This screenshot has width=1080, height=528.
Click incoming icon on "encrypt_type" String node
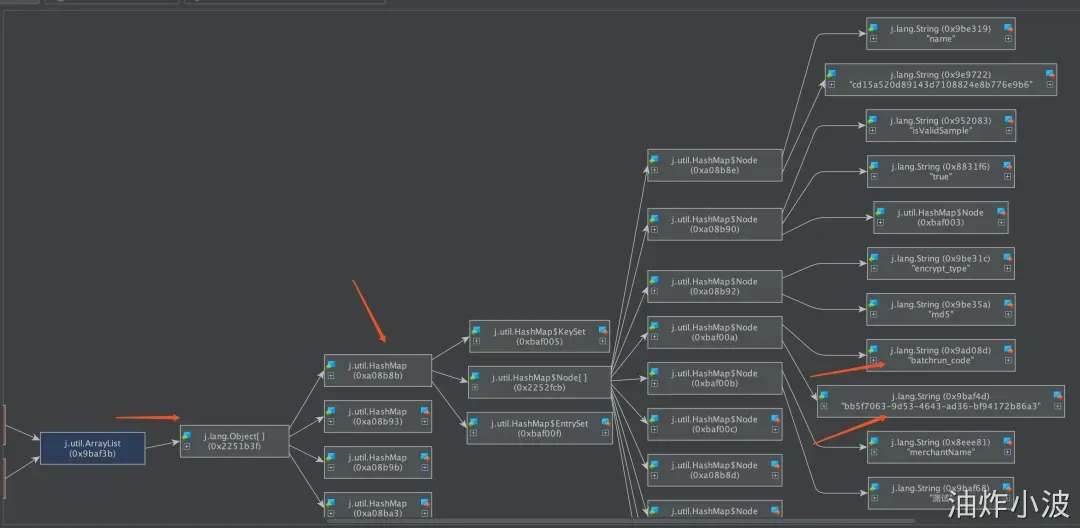(x=873, y=257)
